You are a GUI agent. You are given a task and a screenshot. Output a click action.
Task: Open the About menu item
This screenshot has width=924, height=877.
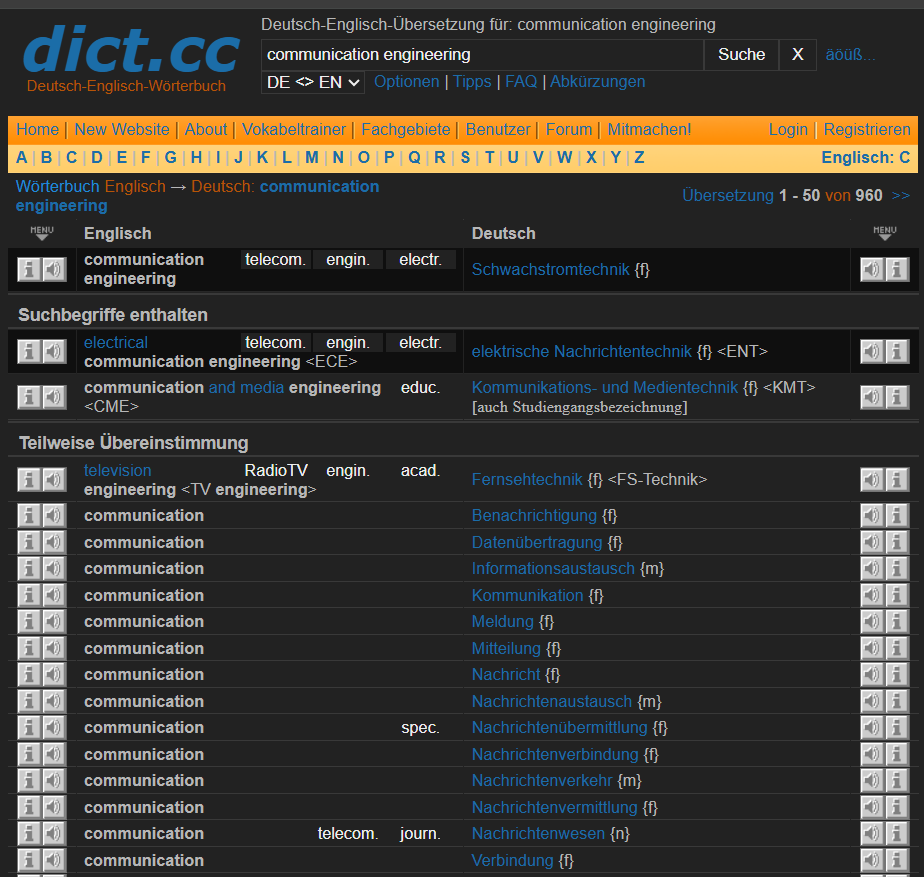pos(206,129)
